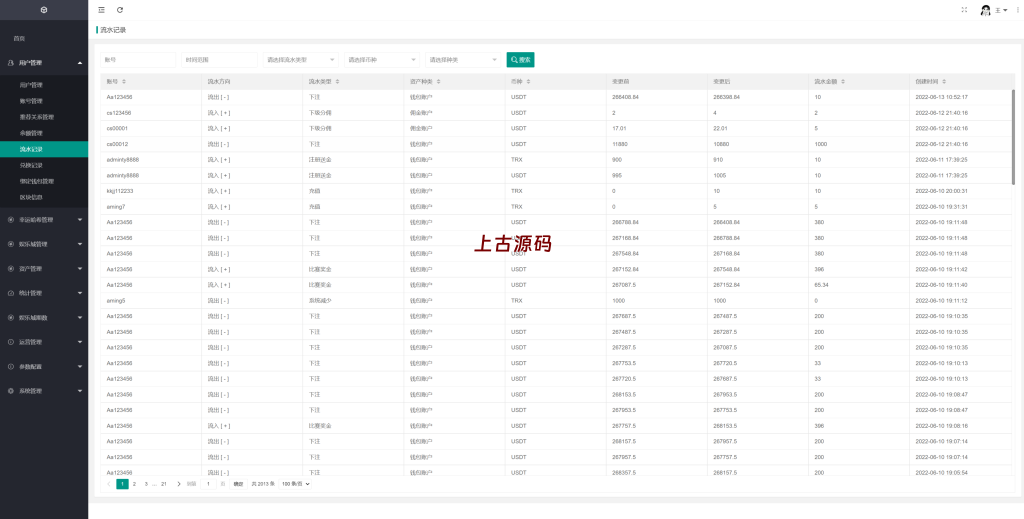Sort by 资产种类 column sort arrows
This screenshot has width=1024, height=519.
(439, 82)
